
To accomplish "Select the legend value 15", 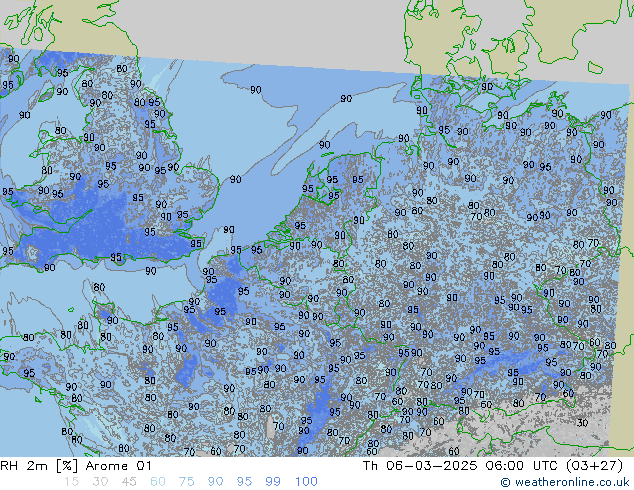I will [71, 482].
